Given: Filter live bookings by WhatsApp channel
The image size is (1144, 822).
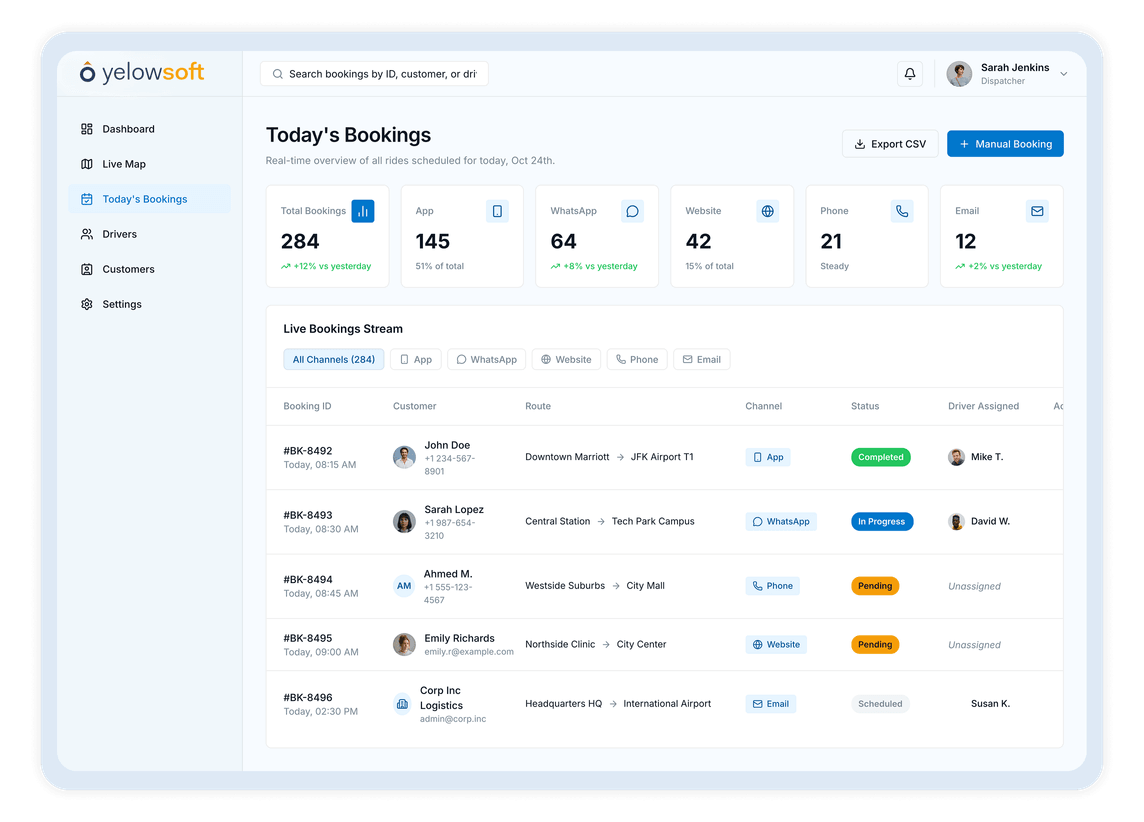Looking at the screenshot, I should click(x=487, y=359).
